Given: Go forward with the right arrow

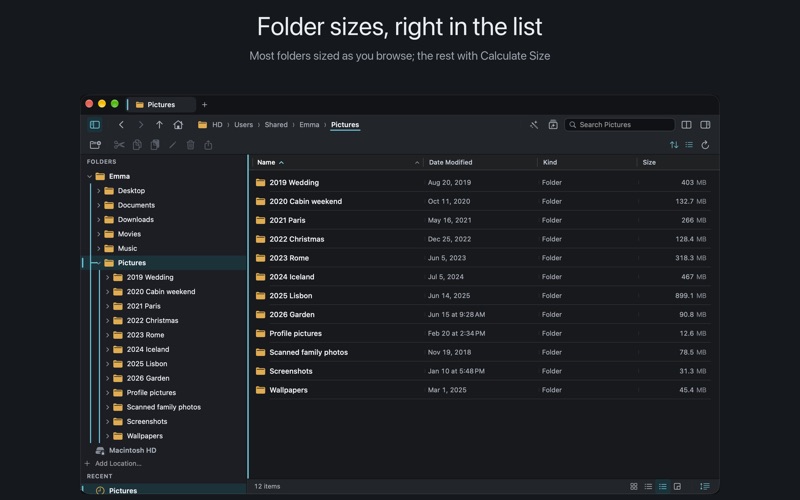Looking at the screenshot, I should [x=140, y=124].
